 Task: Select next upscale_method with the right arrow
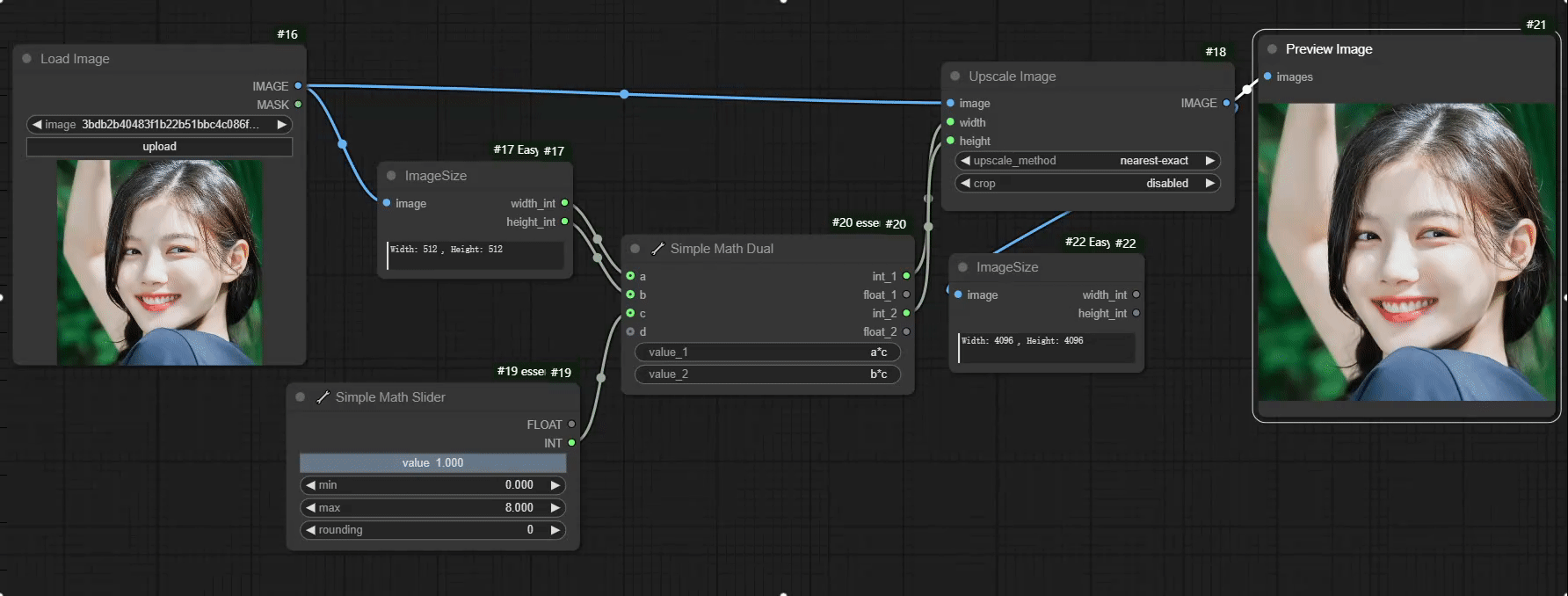click(x=1209, y=161)
